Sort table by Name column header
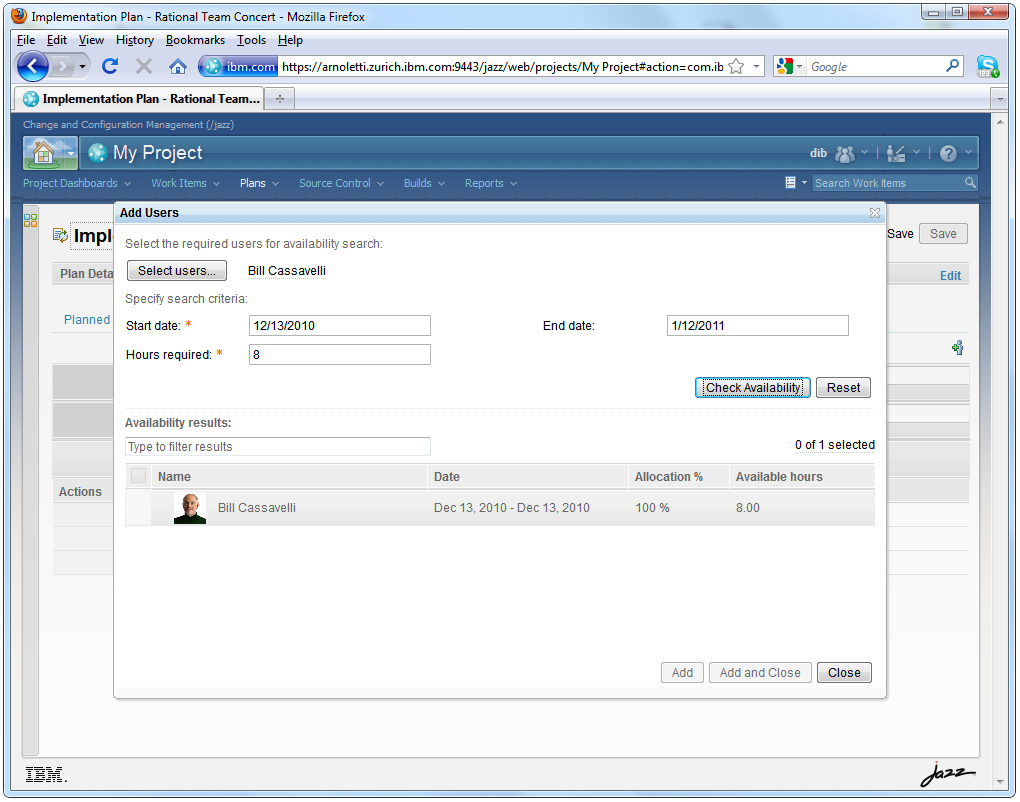Screen dimensions: 1020x802 coord(289,476)
